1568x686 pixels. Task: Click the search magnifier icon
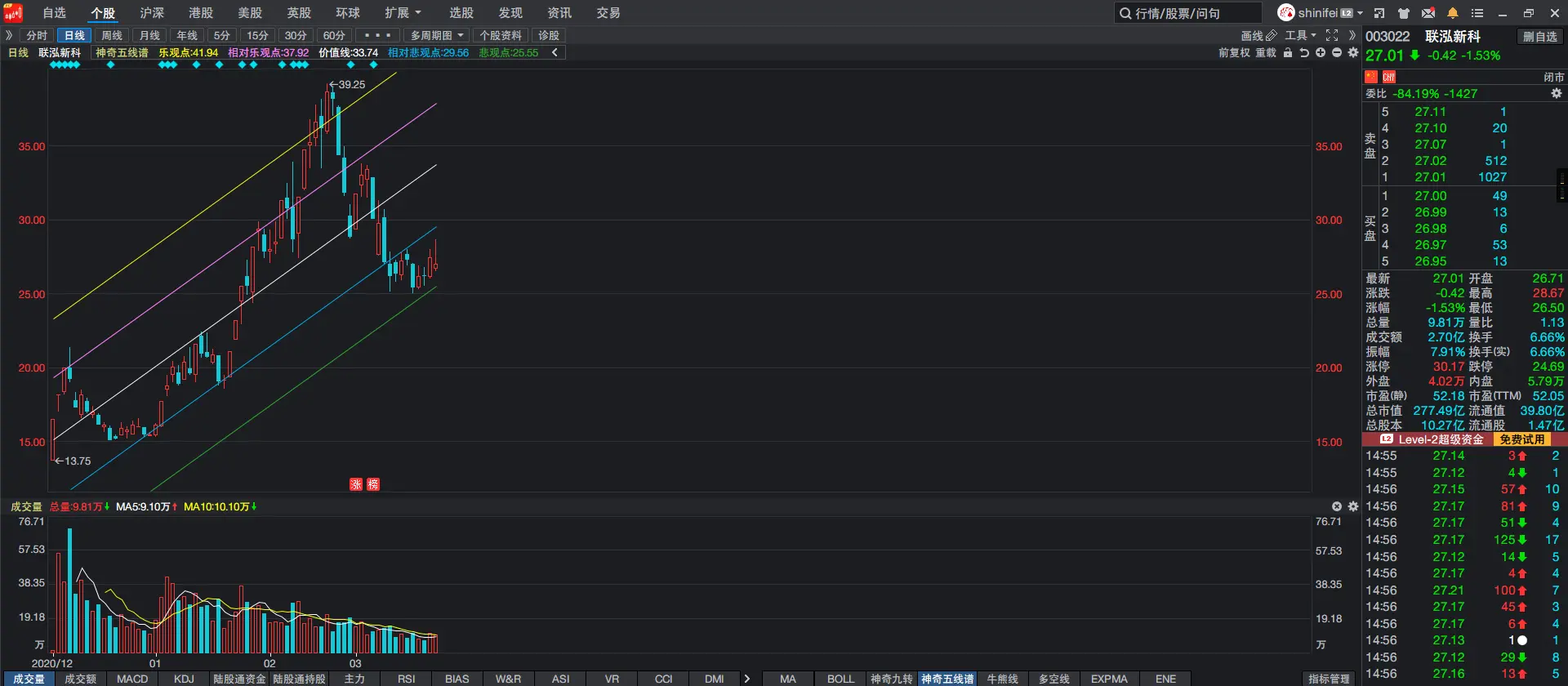tap(1125, 13)
